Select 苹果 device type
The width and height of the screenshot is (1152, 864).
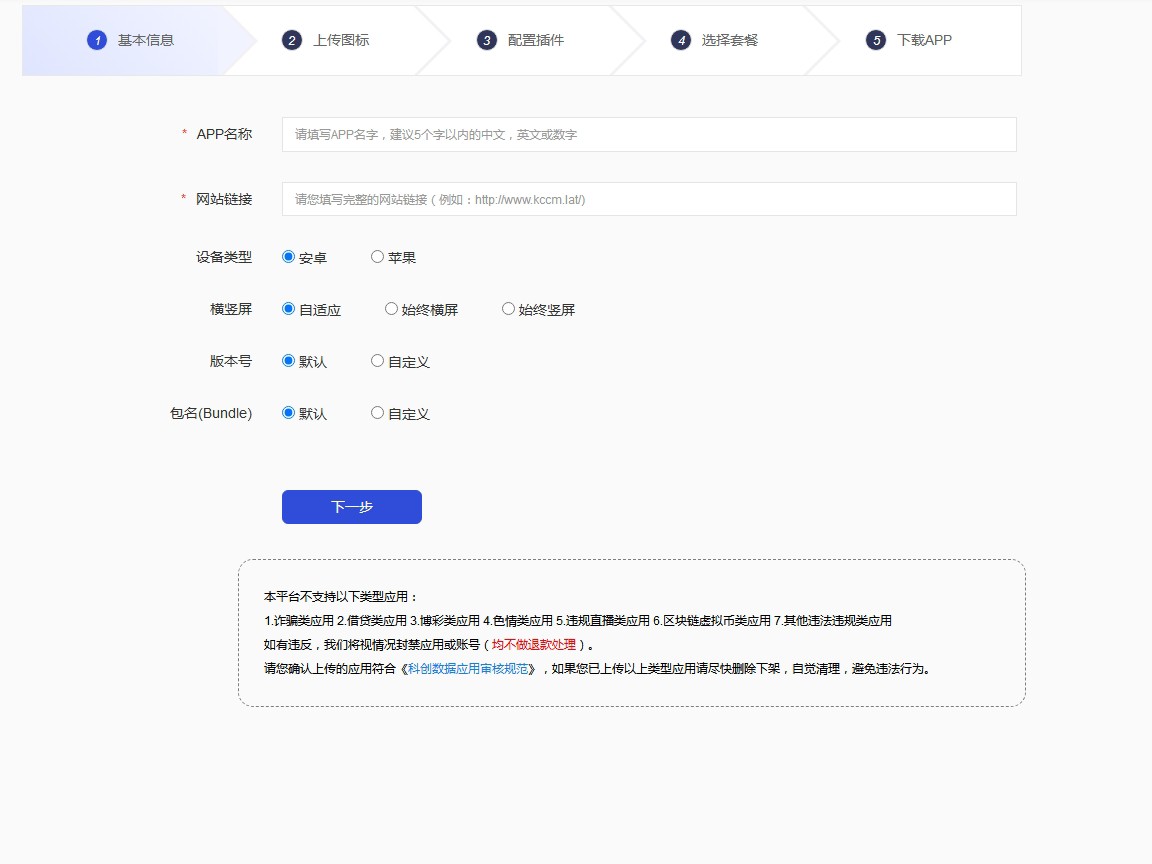[378, 257]
